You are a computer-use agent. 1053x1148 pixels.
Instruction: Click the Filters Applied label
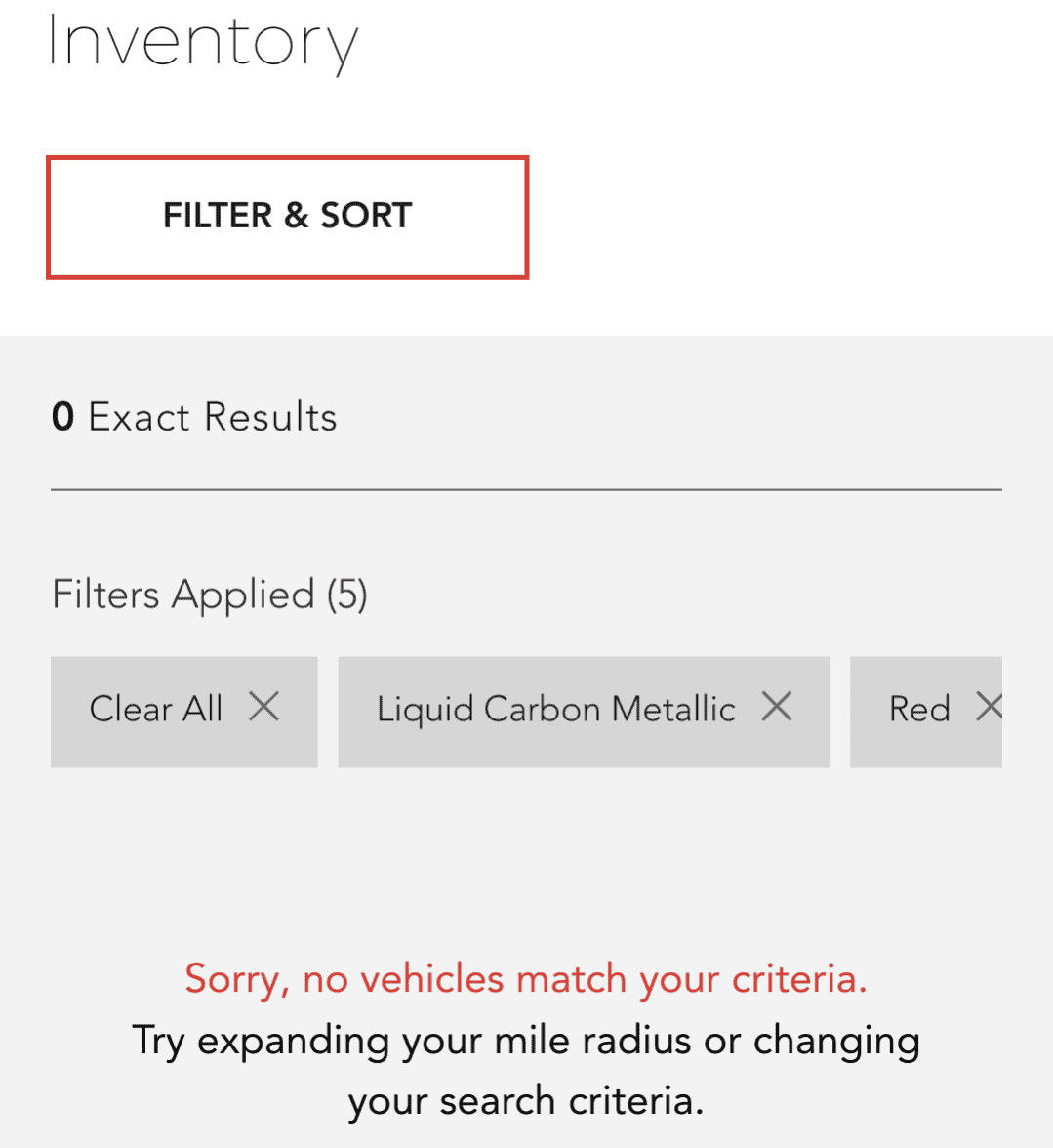[x=183, y=594]
